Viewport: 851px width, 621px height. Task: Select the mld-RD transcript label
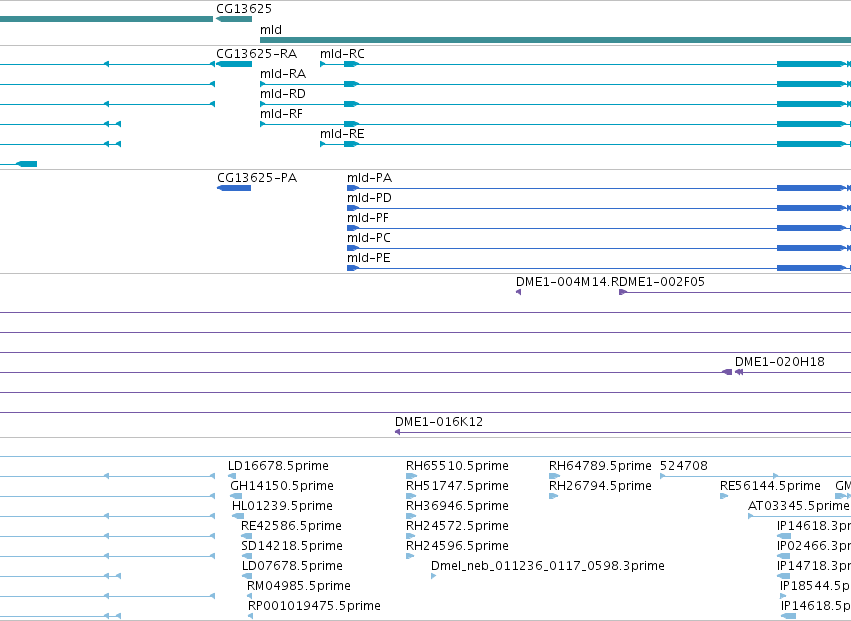[283, 94]
